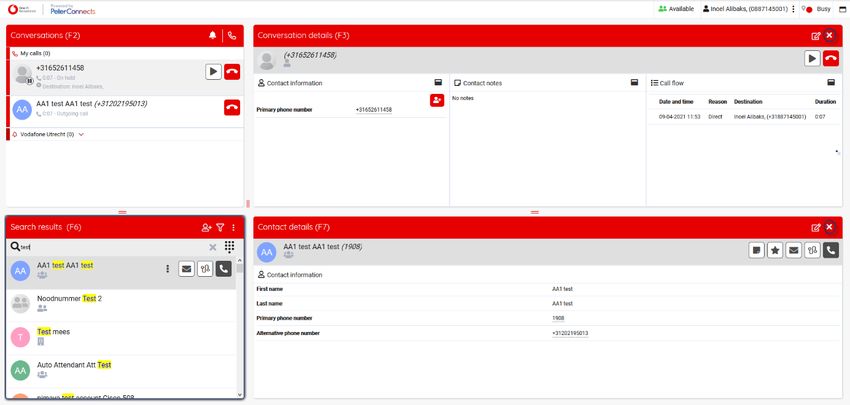Select Noodnummer Test 2 result

click(123, 305)
